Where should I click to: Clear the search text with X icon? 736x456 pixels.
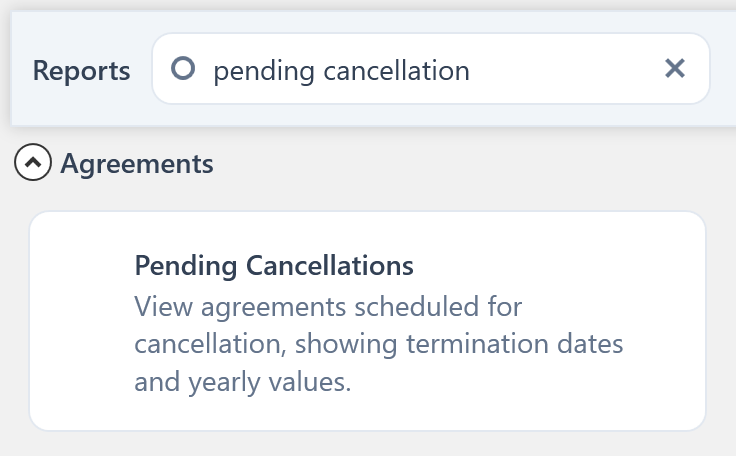tap(675, 68)
